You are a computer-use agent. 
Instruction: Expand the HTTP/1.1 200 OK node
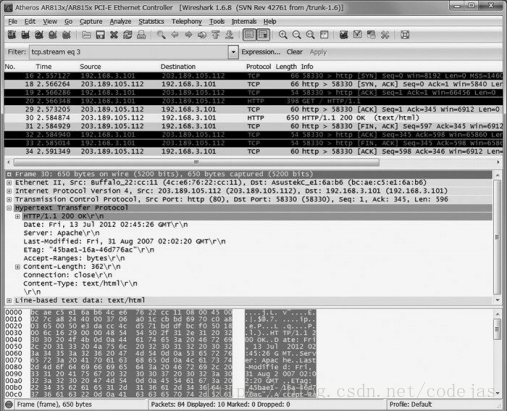coord(17,216)
